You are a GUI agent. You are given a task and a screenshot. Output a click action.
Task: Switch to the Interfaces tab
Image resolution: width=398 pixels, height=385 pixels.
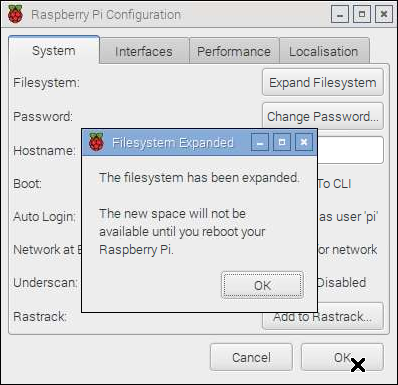click(x=144, y=51)
